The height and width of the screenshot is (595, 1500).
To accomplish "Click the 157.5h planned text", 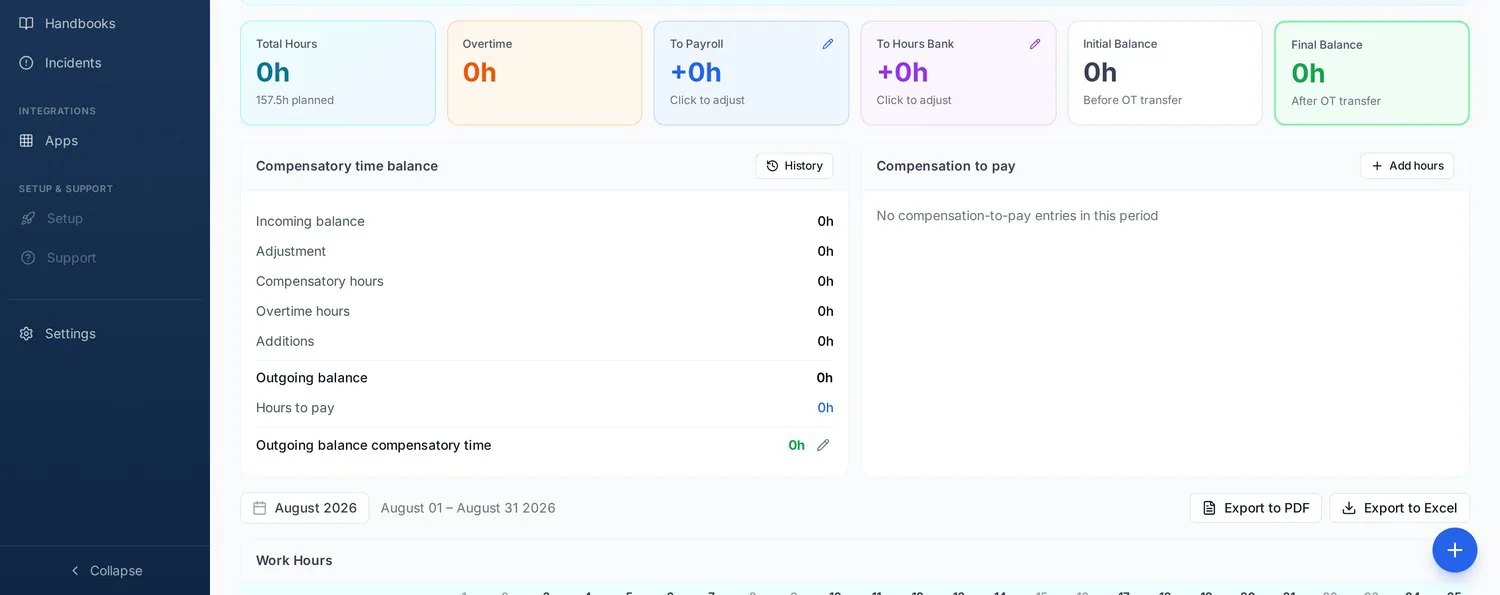I will coord(295,100).
